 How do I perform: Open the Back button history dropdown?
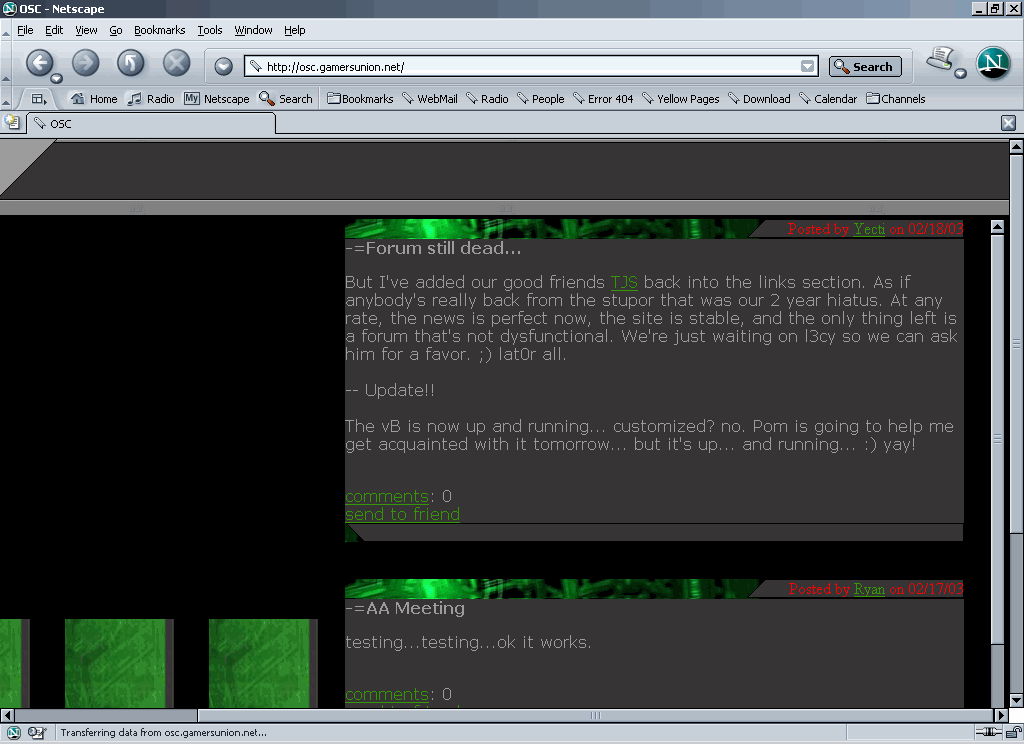(x=57, y=78)
